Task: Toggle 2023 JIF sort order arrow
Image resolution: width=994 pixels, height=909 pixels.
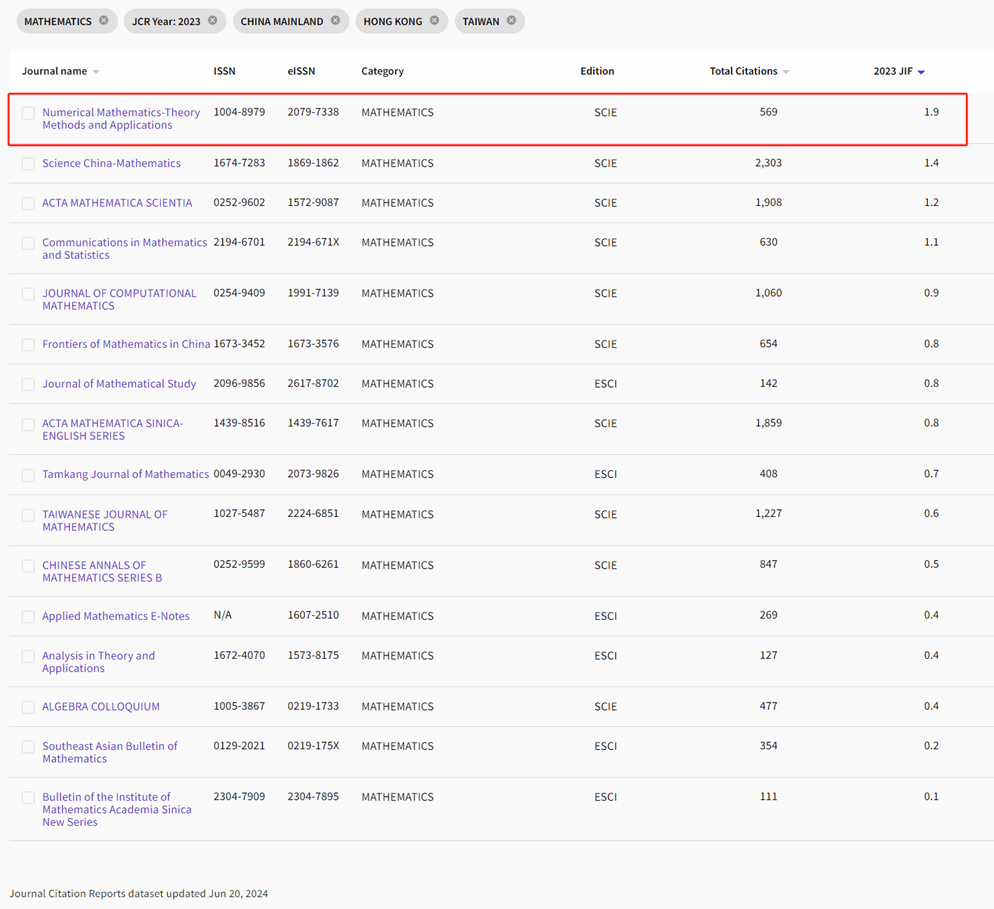Action: point(921,72)
